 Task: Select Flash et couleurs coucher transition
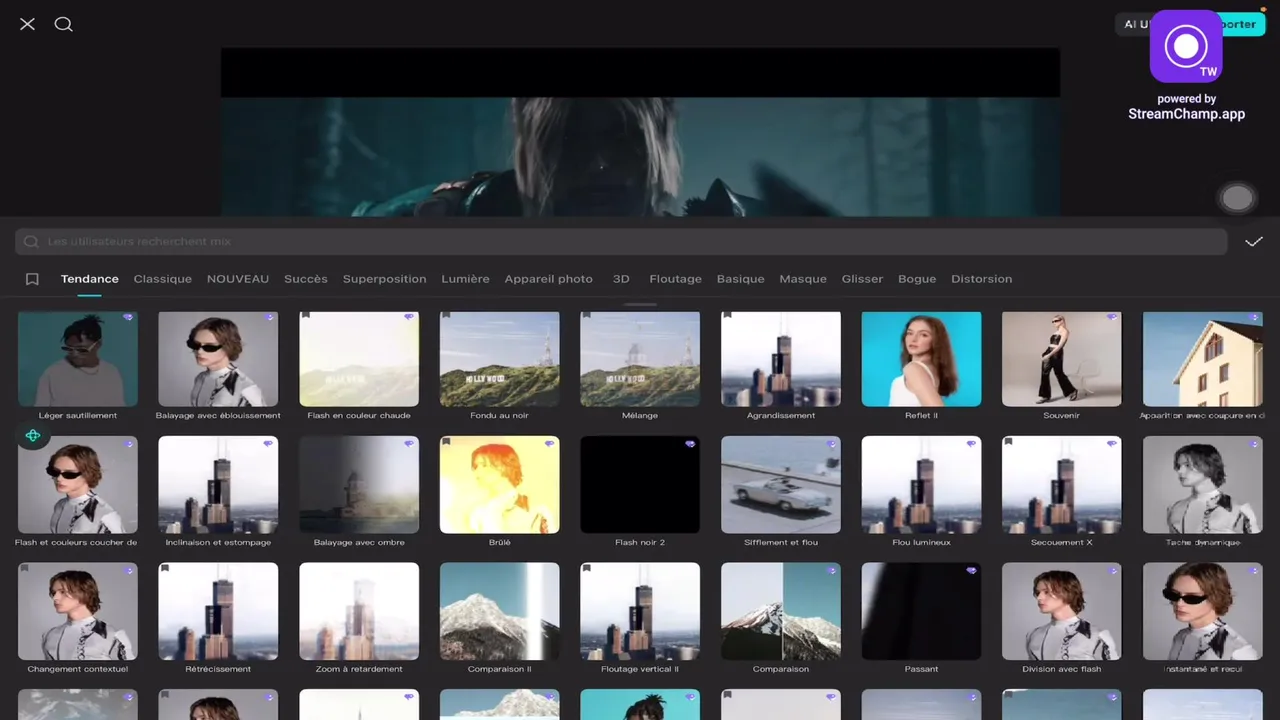pos(78,485)
